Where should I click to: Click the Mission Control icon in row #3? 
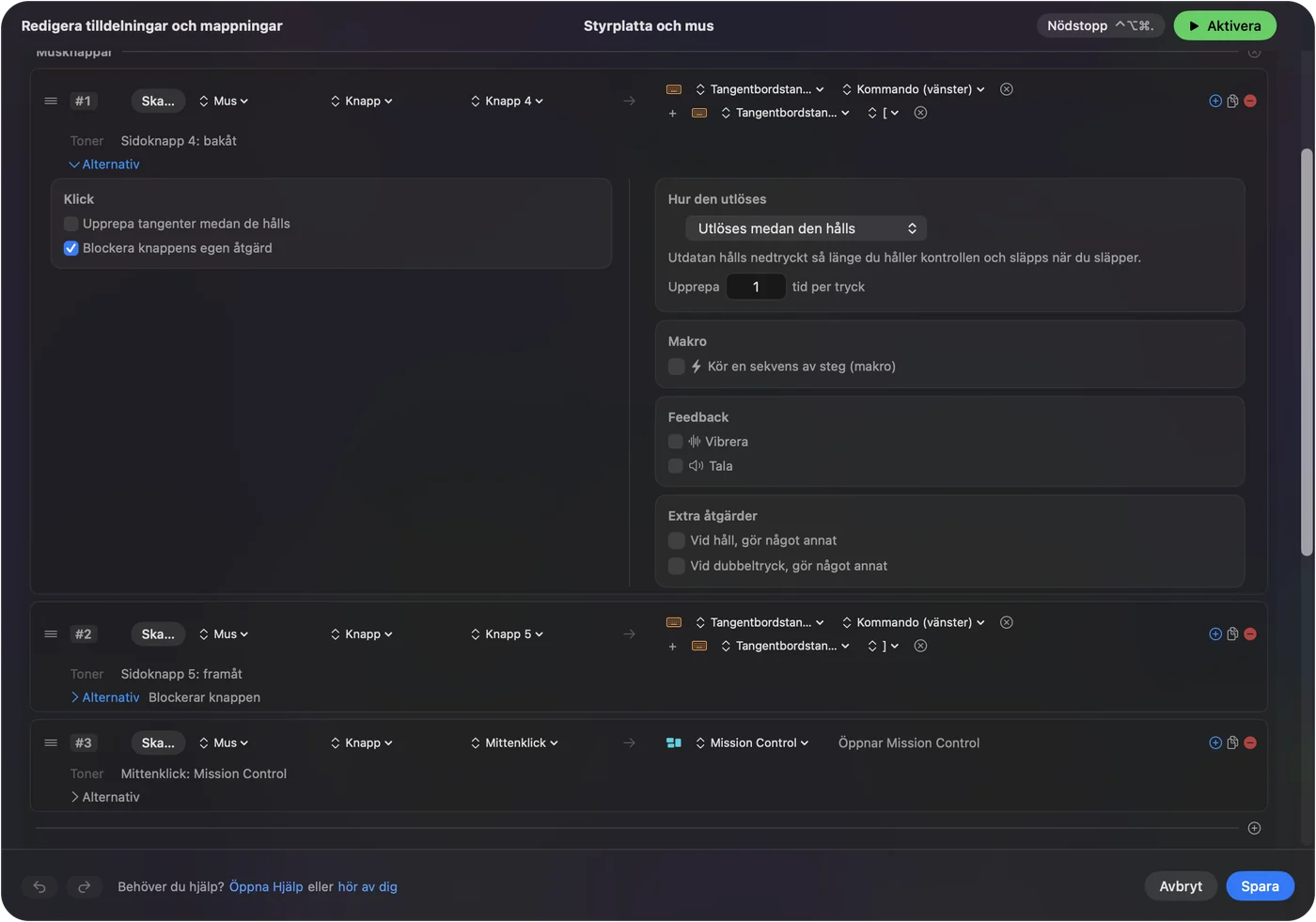[x=674, y=742]
